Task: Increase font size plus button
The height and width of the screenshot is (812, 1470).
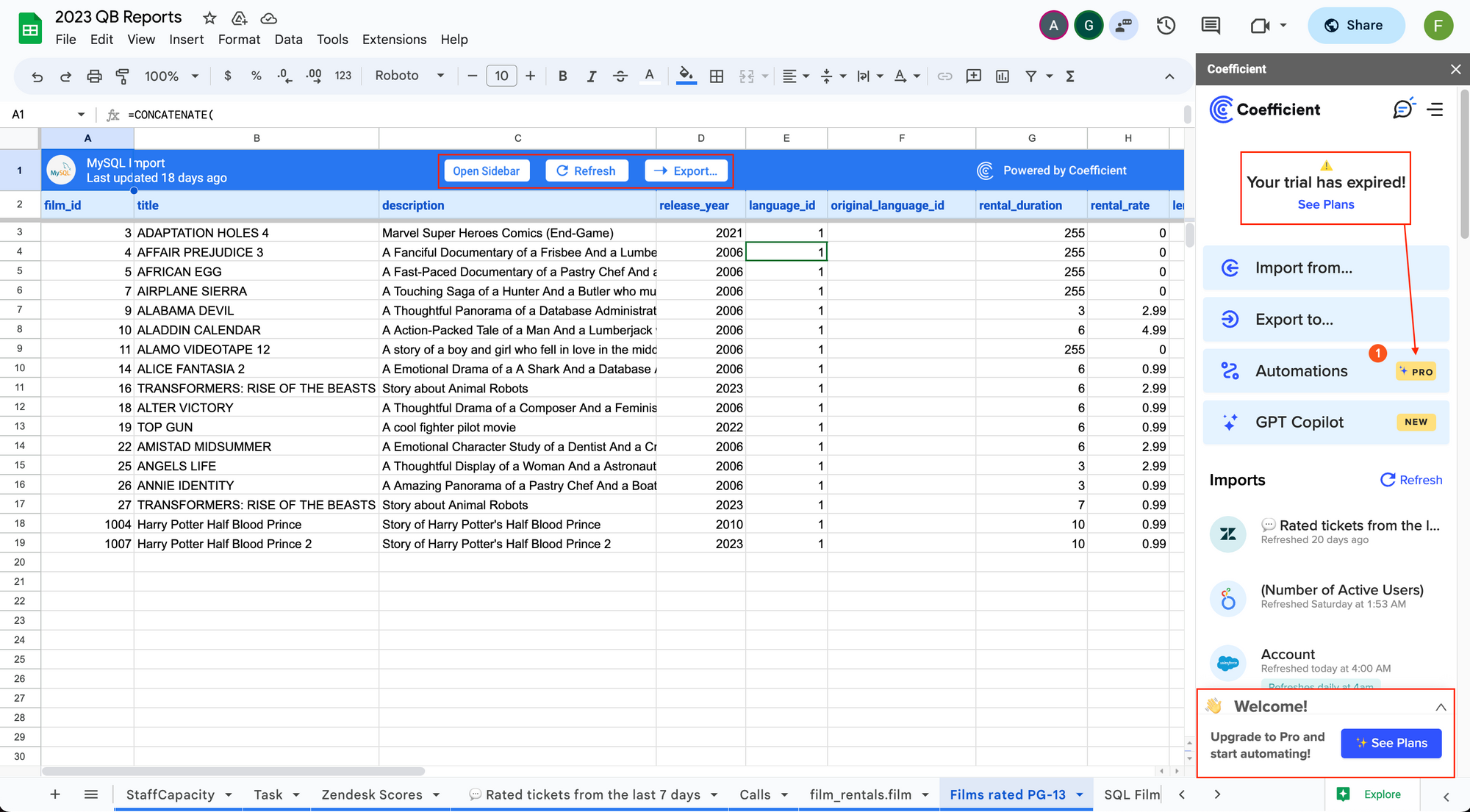Action: pyautogui.click(x=531, y=76)
